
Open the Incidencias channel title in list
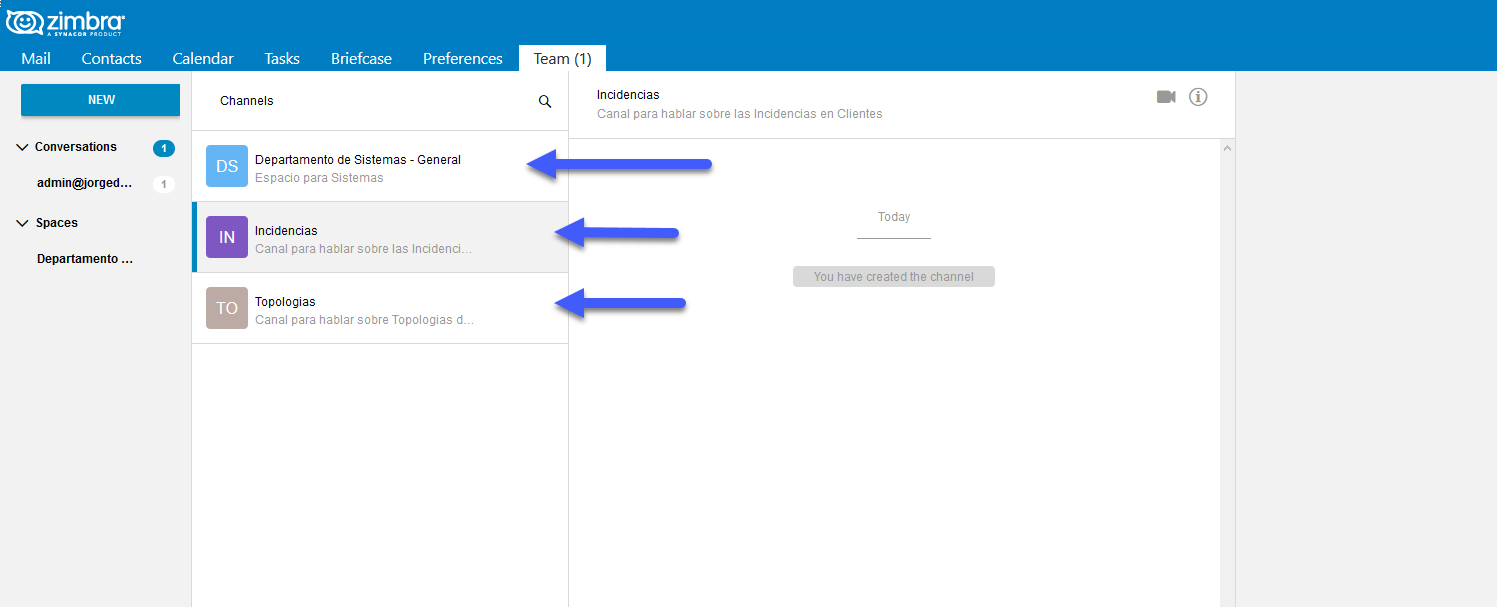point(286,231)
